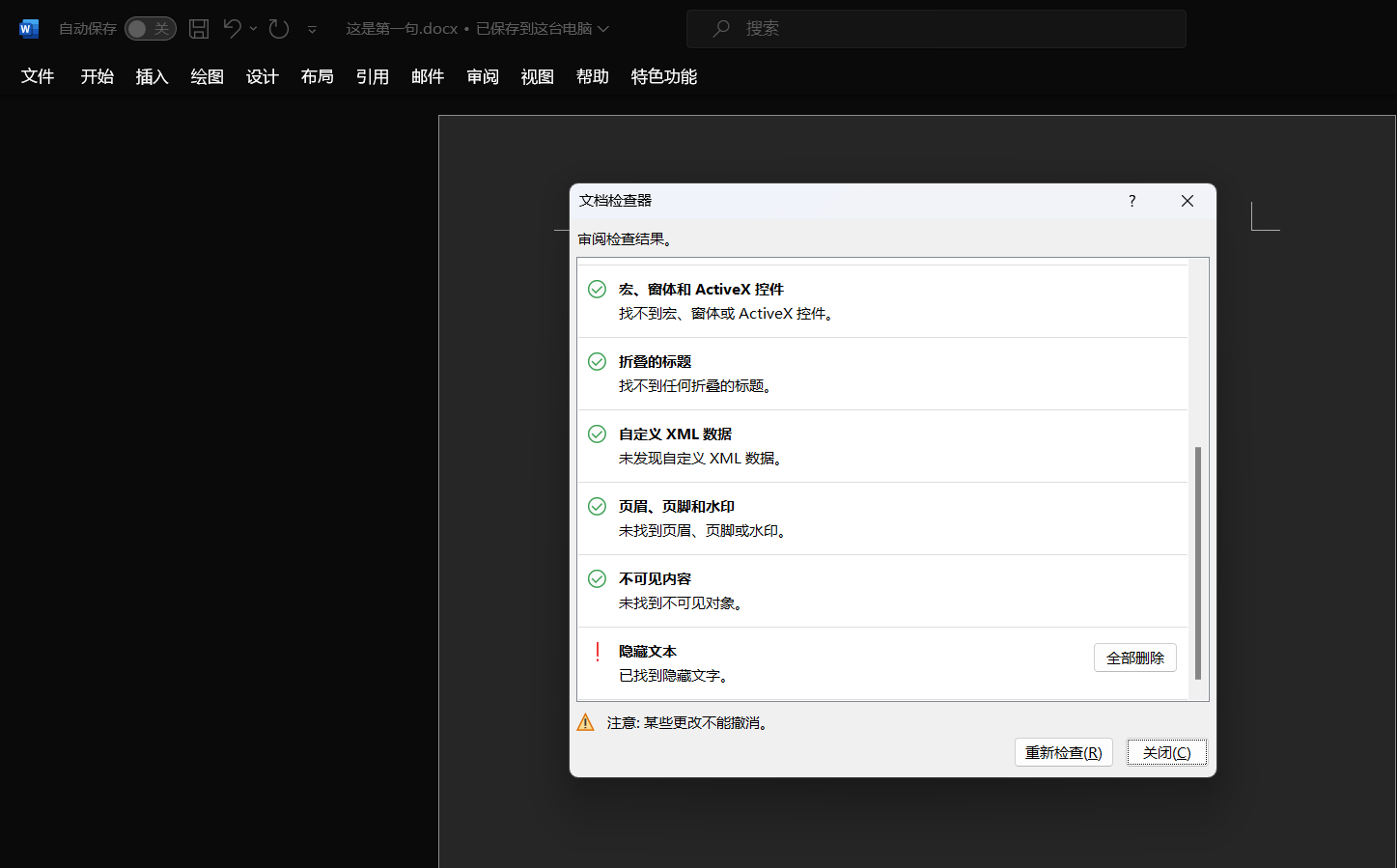Click the Word application icon
The image size is (1397, 868).
tap(29, 29)
